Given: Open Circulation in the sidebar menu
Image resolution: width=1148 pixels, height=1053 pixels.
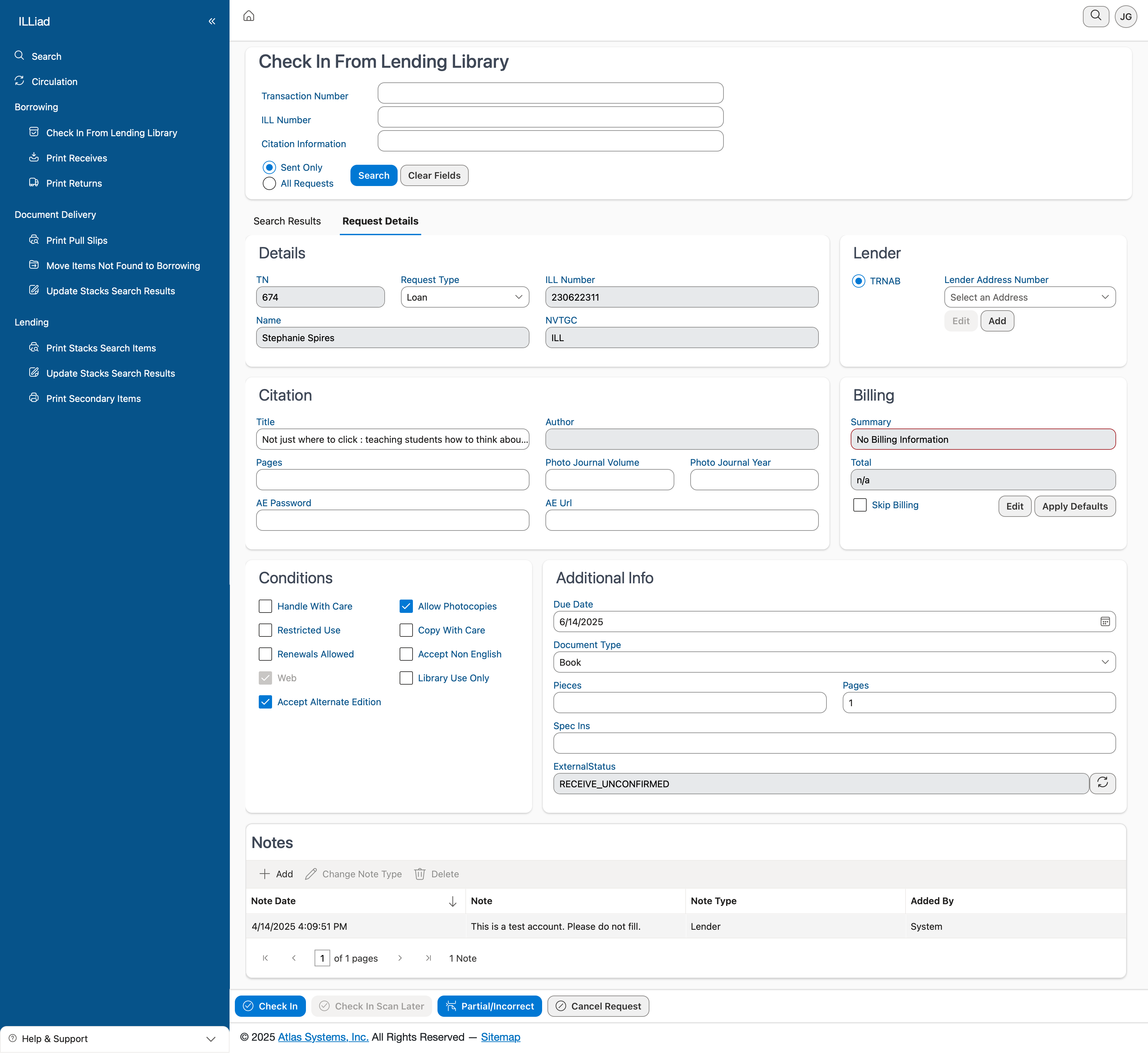Looking at the screenshot, I should pos(54,81).
